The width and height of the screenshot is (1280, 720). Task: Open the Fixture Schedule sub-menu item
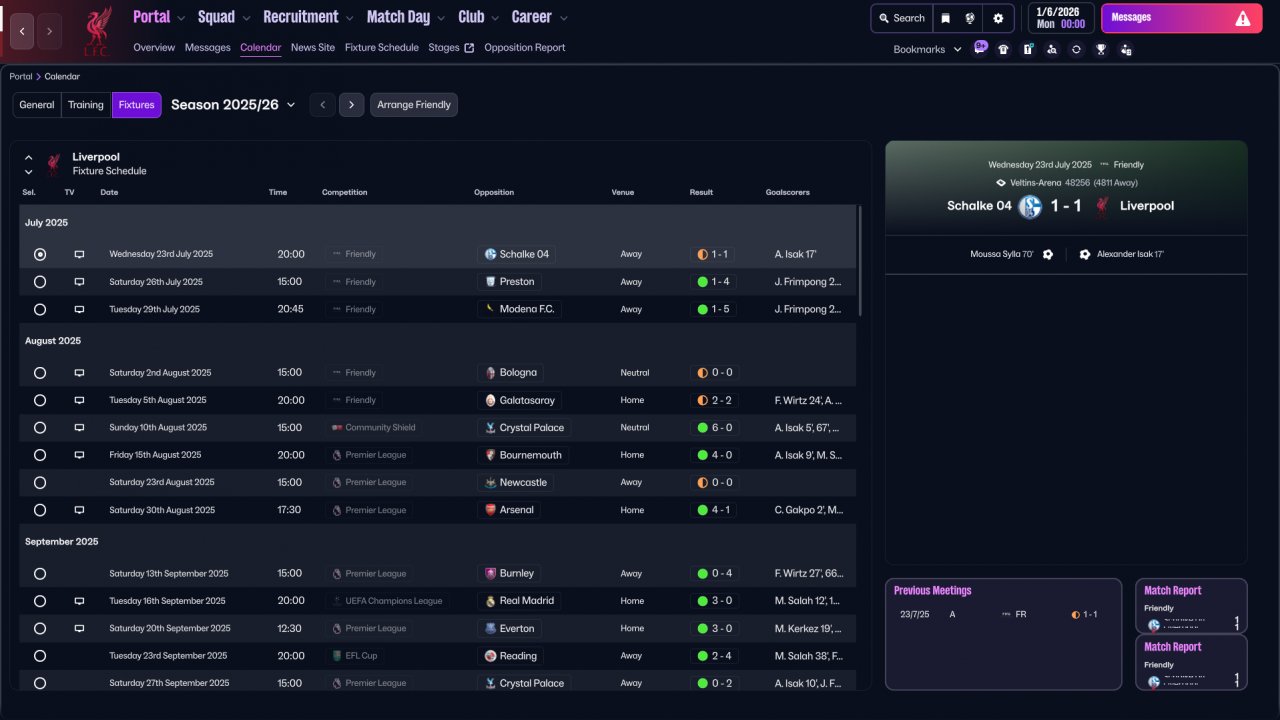381,47
